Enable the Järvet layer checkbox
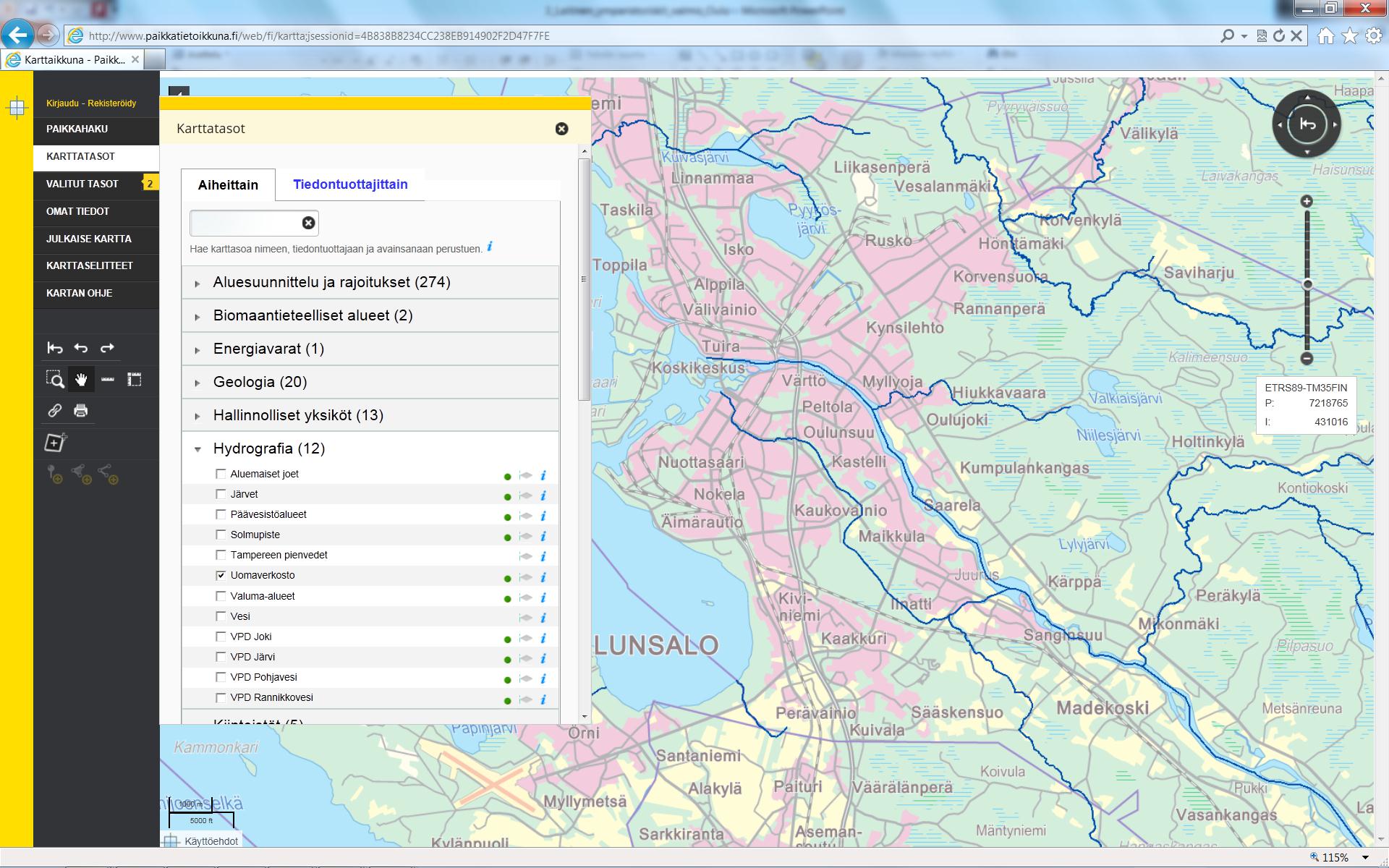The height and width of the screenshot is (868, 1389). [x=221, y=494]
